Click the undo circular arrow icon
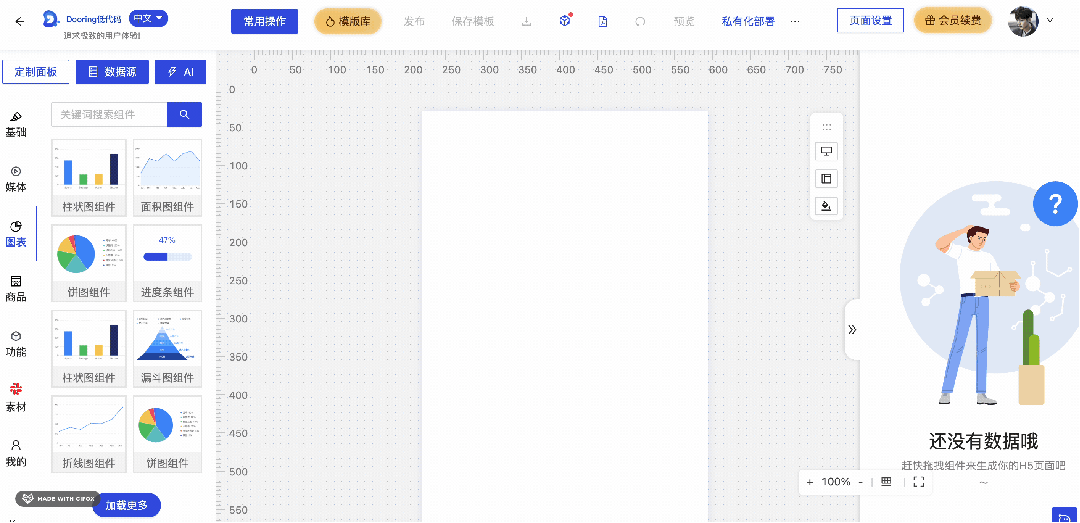 [640, 21]
